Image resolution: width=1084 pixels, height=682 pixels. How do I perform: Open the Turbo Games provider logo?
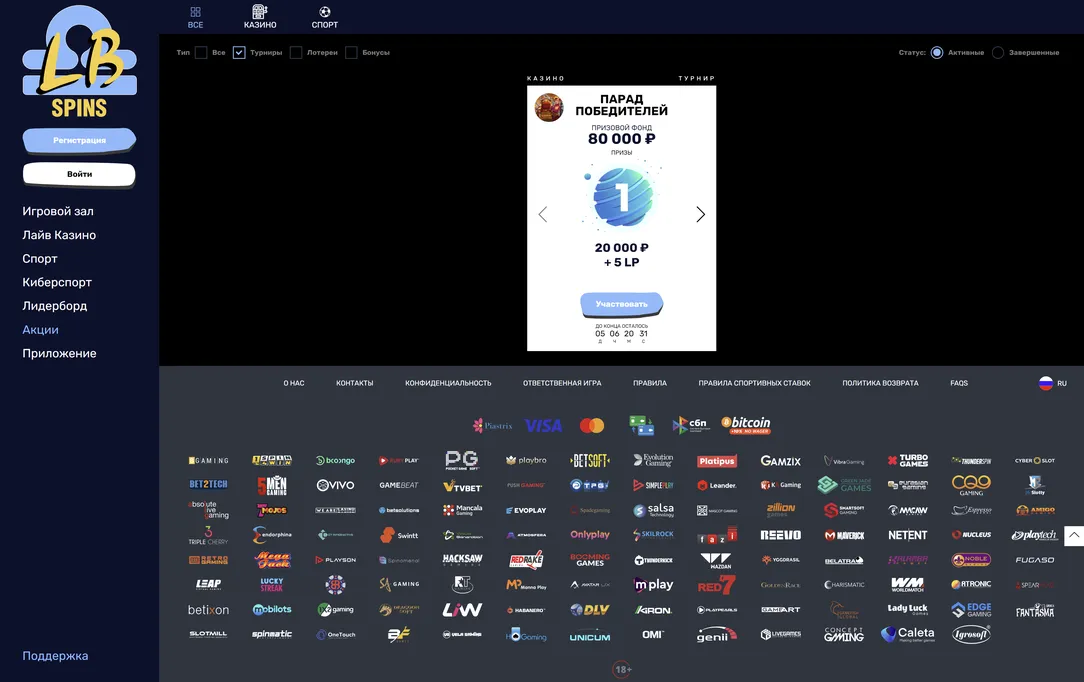click(x=908, y=461)
